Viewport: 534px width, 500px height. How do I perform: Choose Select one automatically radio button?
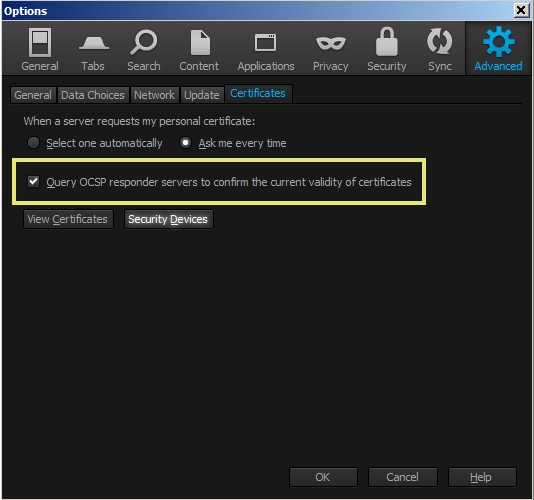[x=33, y=143]
